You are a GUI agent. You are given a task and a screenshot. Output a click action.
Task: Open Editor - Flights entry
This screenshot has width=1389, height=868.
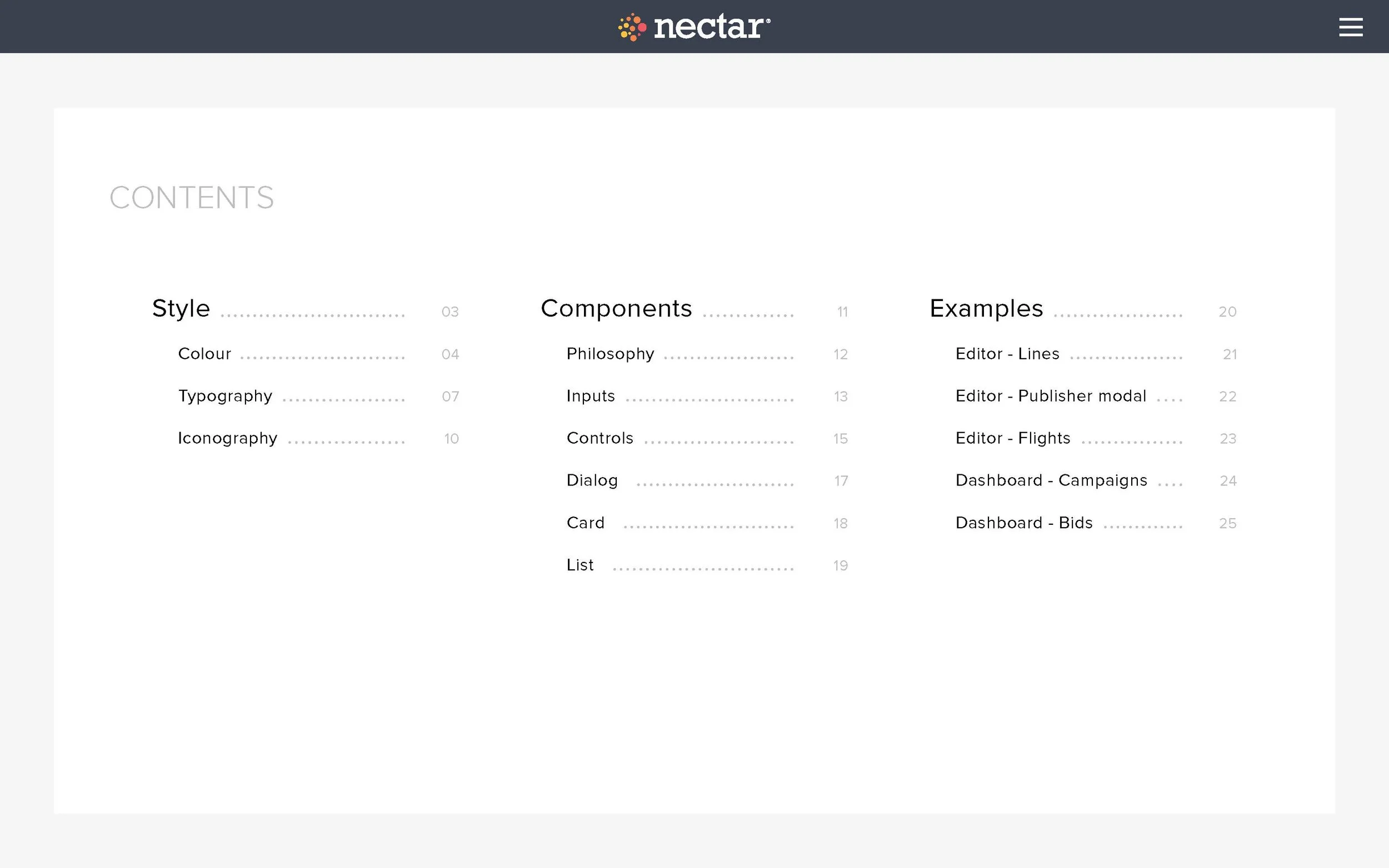click(1013, 439)
